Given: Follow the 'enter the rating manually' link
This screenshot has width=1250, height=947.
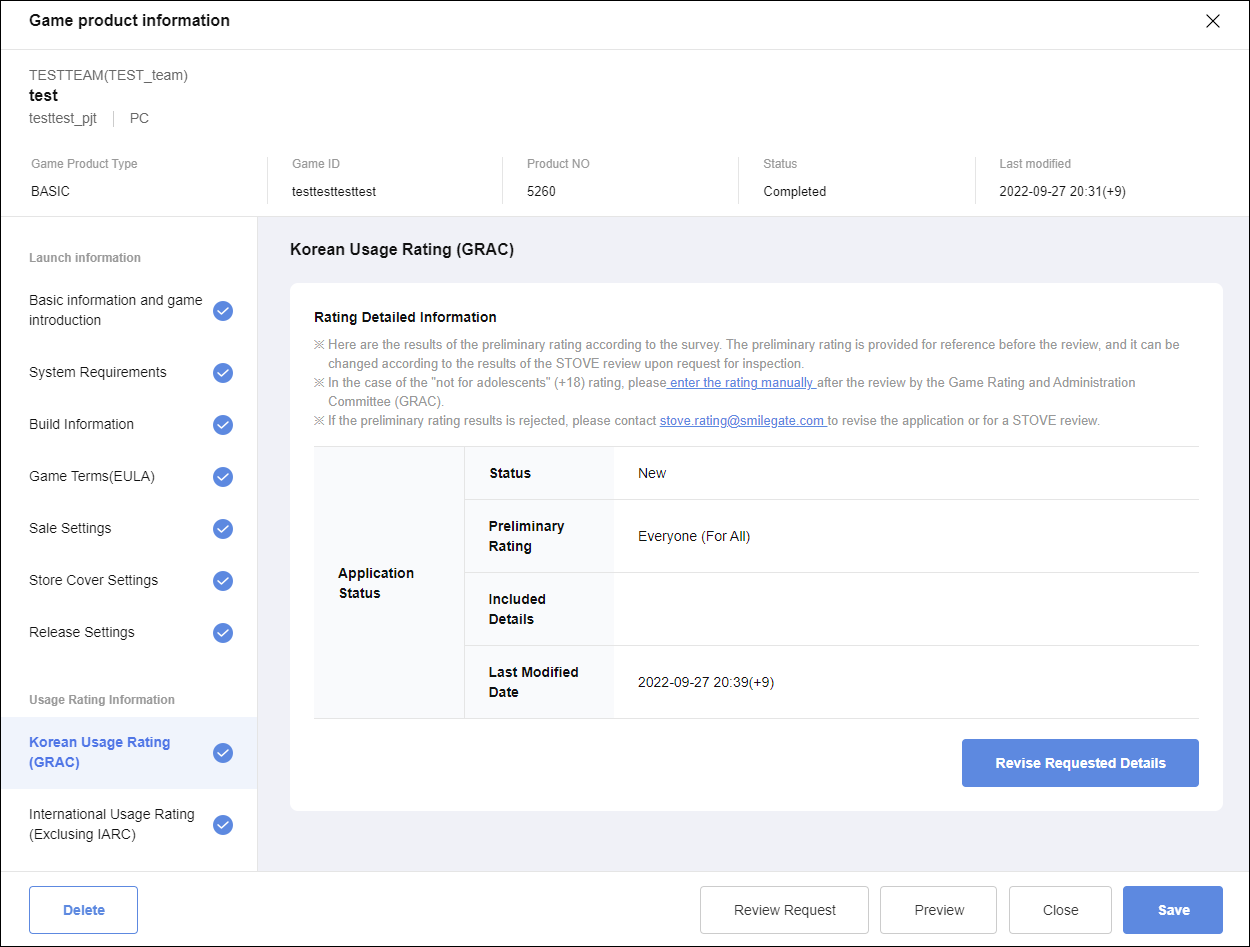Looking at the screenshot, I should pos(741,383).
